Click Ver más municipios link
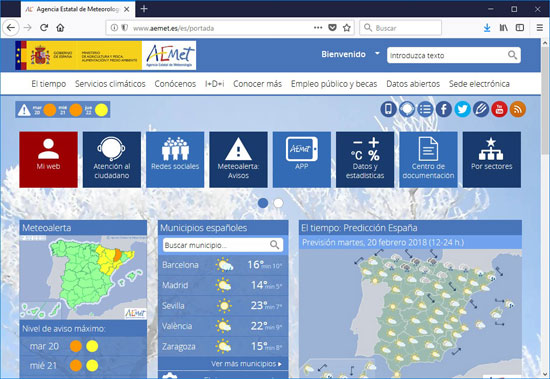This screenshot has height=379, width=550. pos(246,364)
